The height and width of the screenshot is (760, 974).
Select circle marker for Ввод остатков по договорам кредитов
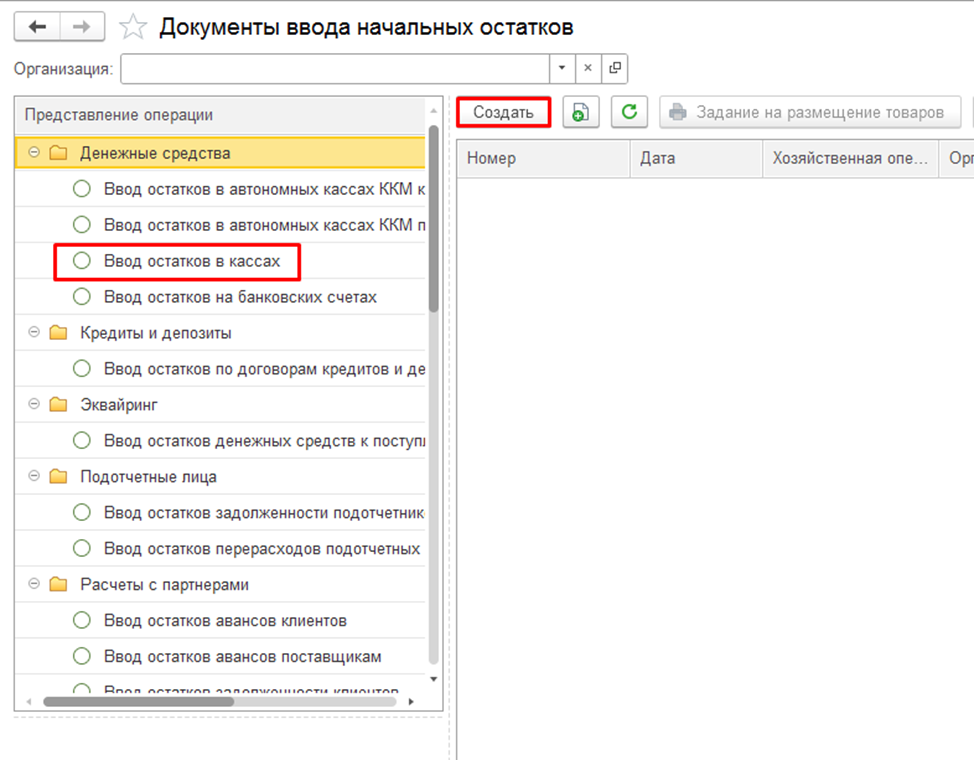pyautogui.click(x=82, y=369)
